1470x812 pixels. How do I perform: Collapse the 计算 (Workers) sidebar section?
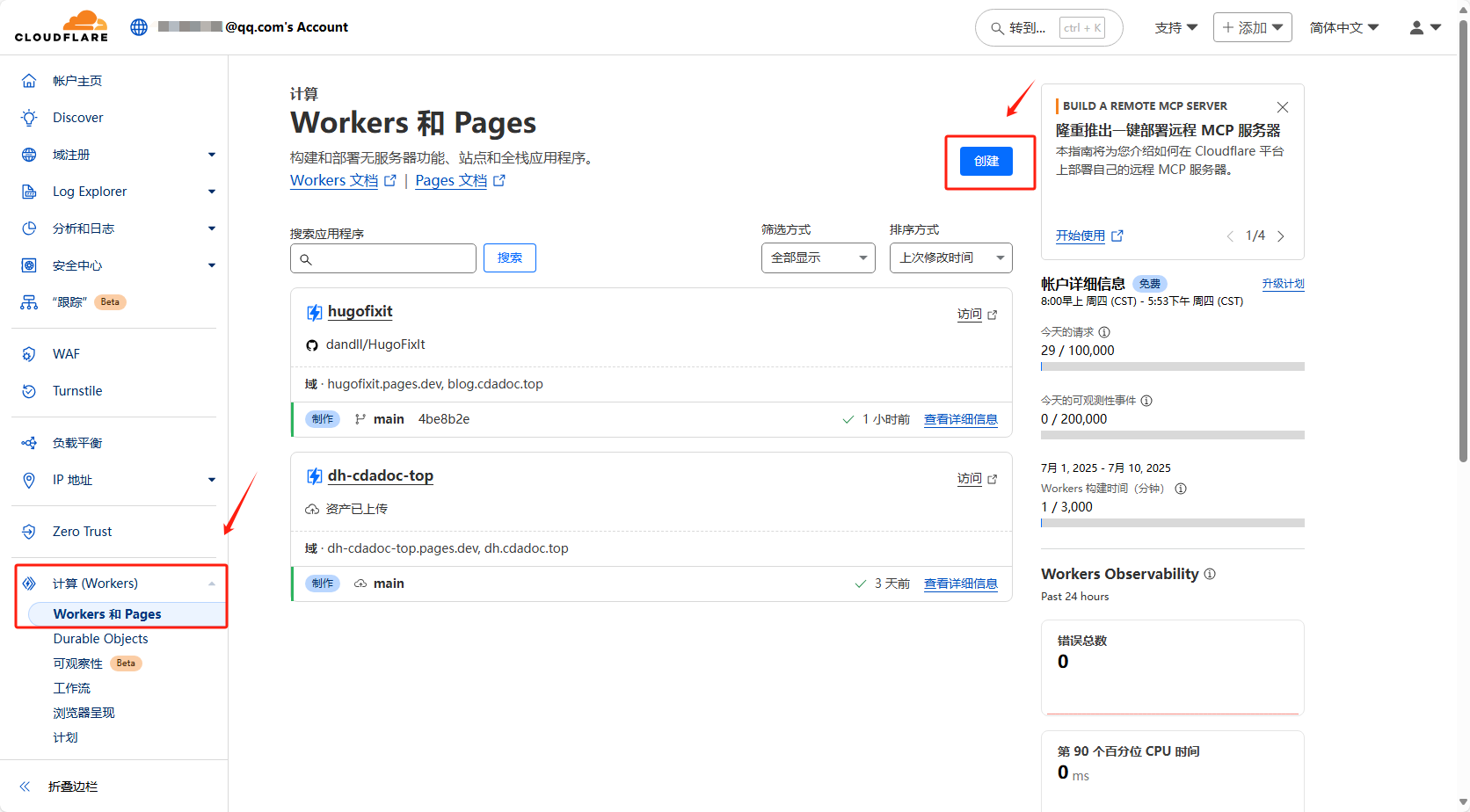[x=211, y=584]
